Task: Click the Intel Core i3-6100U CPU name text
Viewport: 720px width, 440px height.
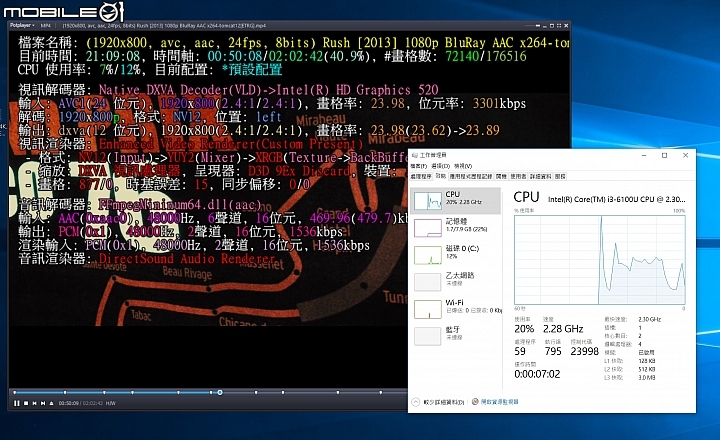Action: tap(616, 199)
